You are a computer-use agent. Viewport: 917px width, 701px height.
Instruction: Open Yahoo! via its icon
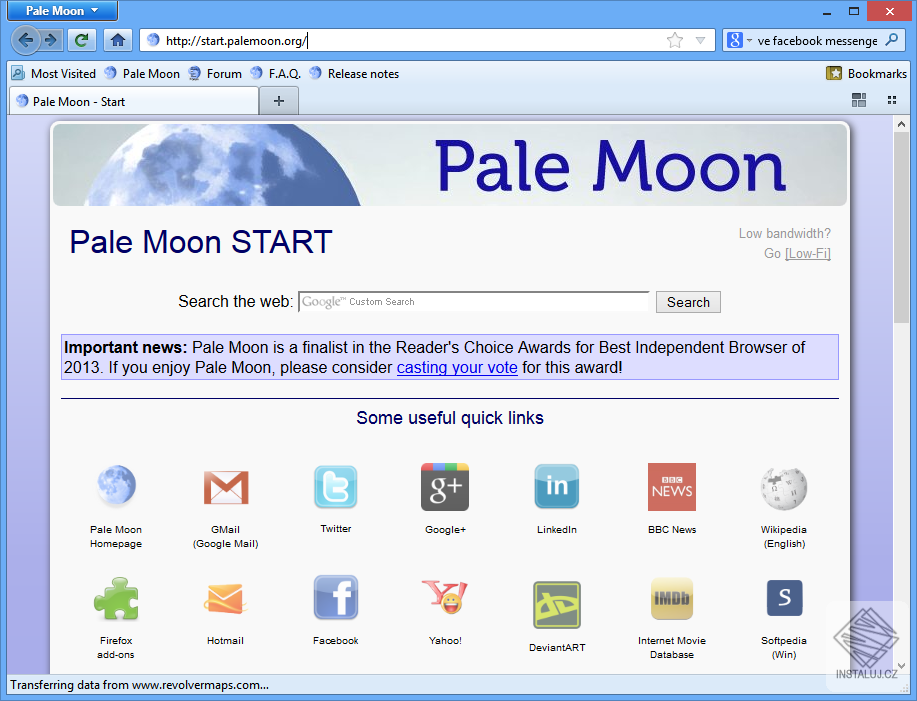pos(444,597)
